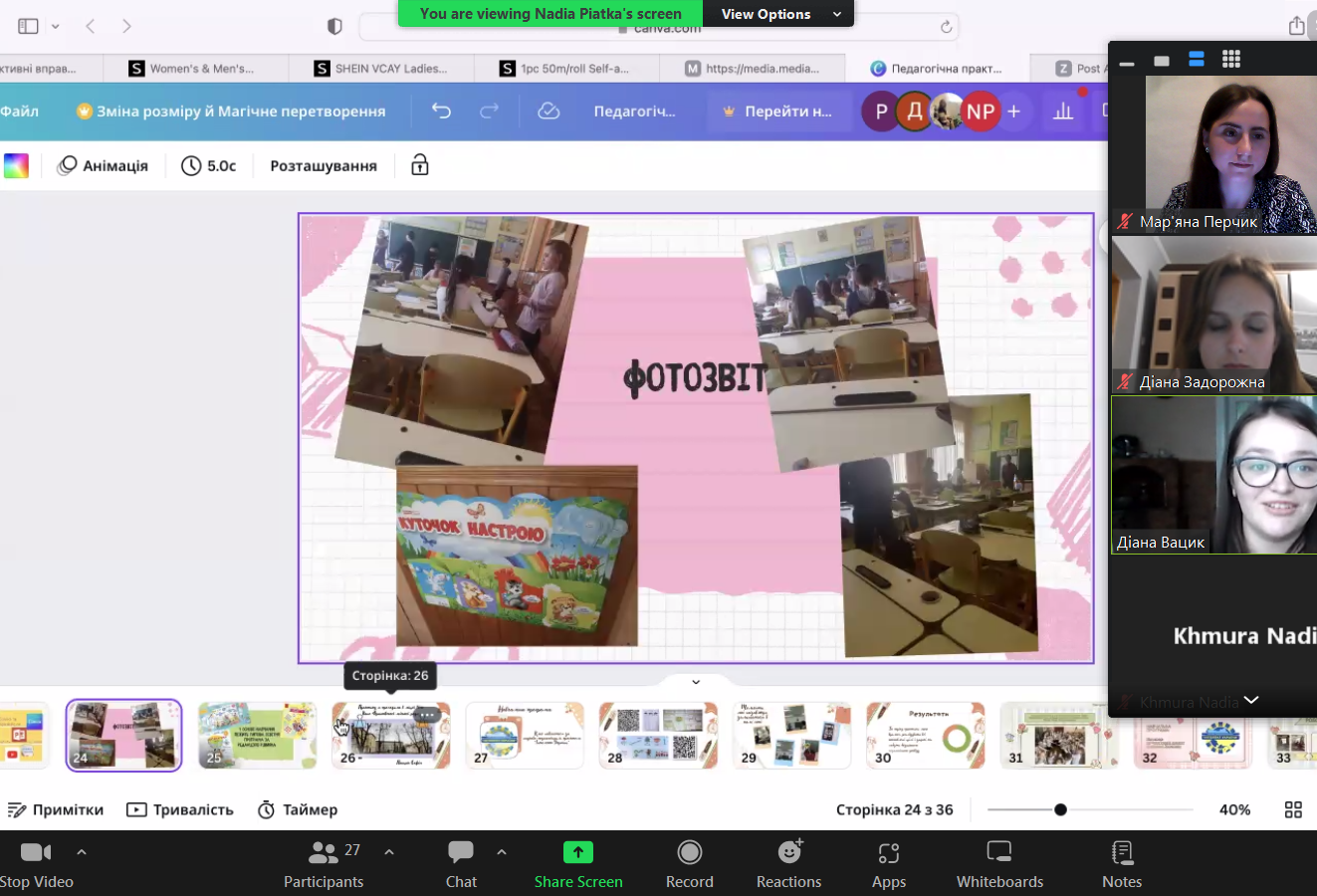The image size is (1317, 896).
Task: Toggle Stop Video camera button
Action: pyautogui.click(x=36, y=864)
